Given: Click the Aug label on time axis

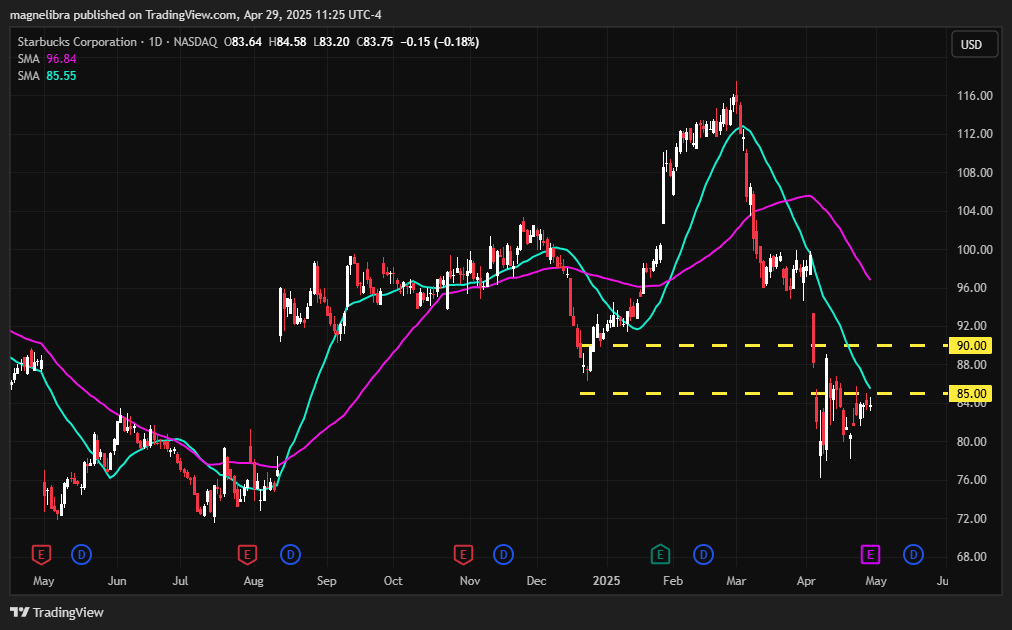Looking at the screenshot, I should (x=254, y=581).
